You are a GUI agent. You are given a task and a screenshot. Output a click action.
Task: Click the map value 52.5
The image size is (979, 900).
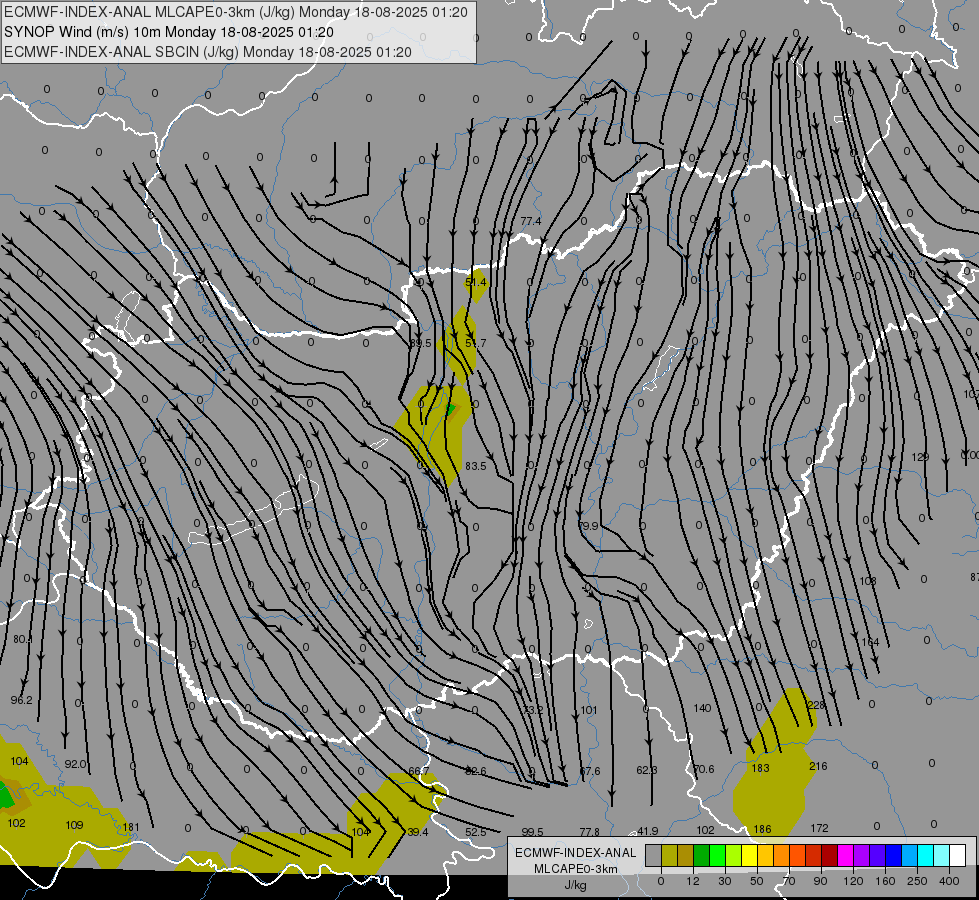(476, 832)
